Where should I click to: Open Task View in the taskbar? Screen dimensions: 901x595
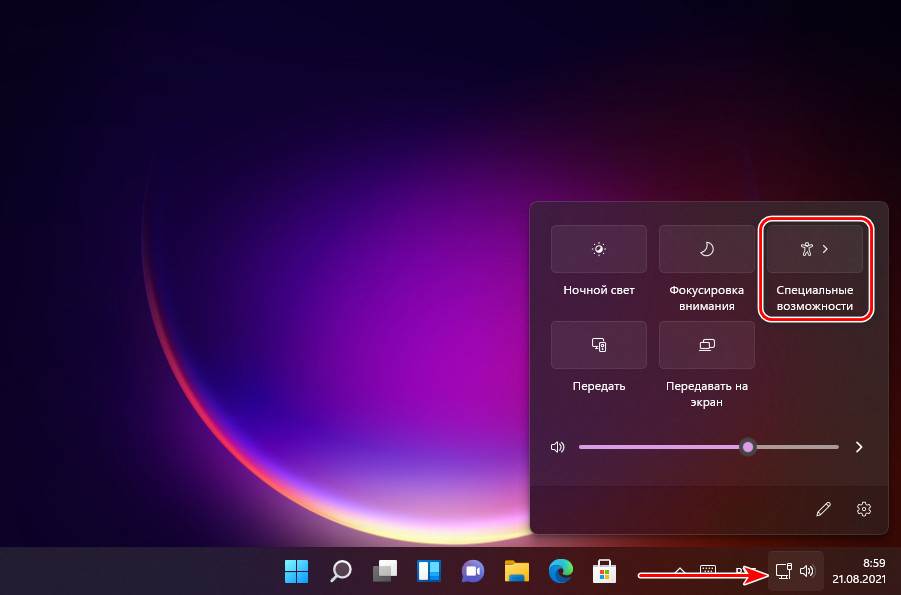(x=385, y=571)
